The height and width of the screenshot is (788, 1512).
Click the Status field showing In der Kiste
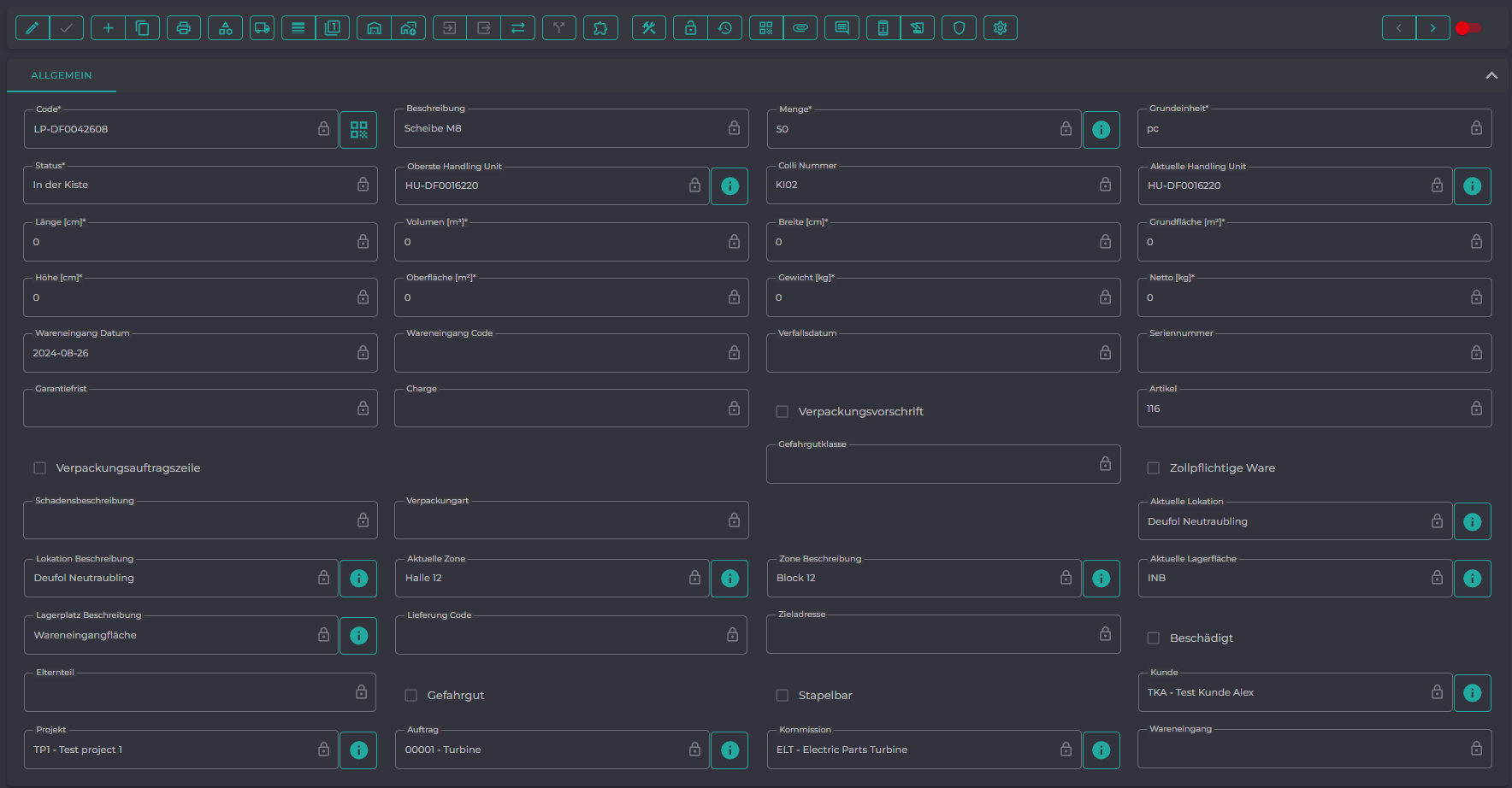(200, 185)
